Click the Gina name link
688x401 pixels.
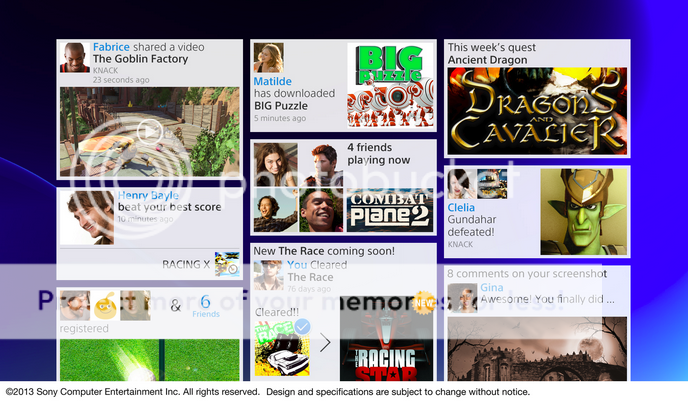click(x=491, y=287)
